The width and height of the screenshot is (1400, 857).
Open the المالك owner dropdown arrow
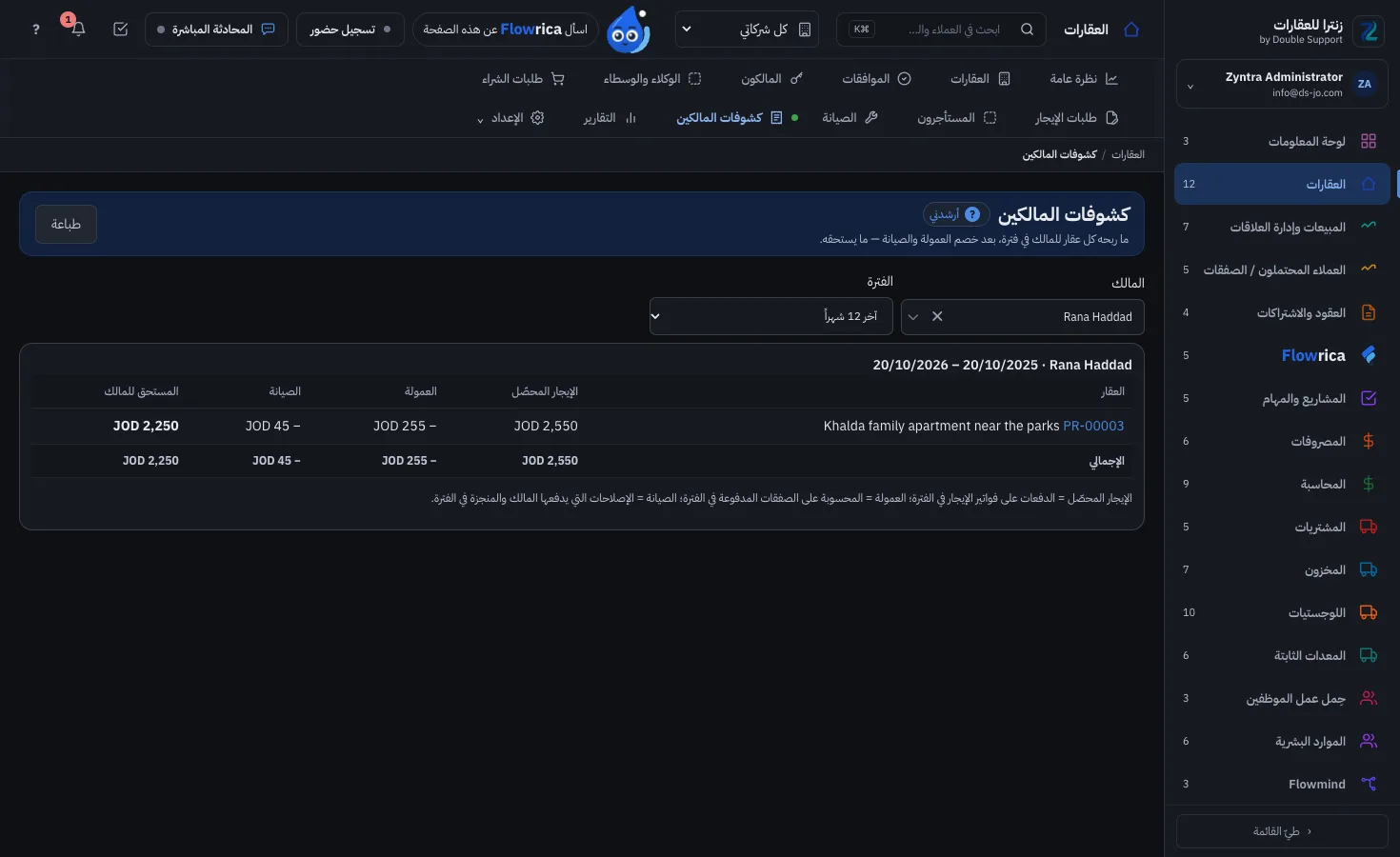[913, 317]
